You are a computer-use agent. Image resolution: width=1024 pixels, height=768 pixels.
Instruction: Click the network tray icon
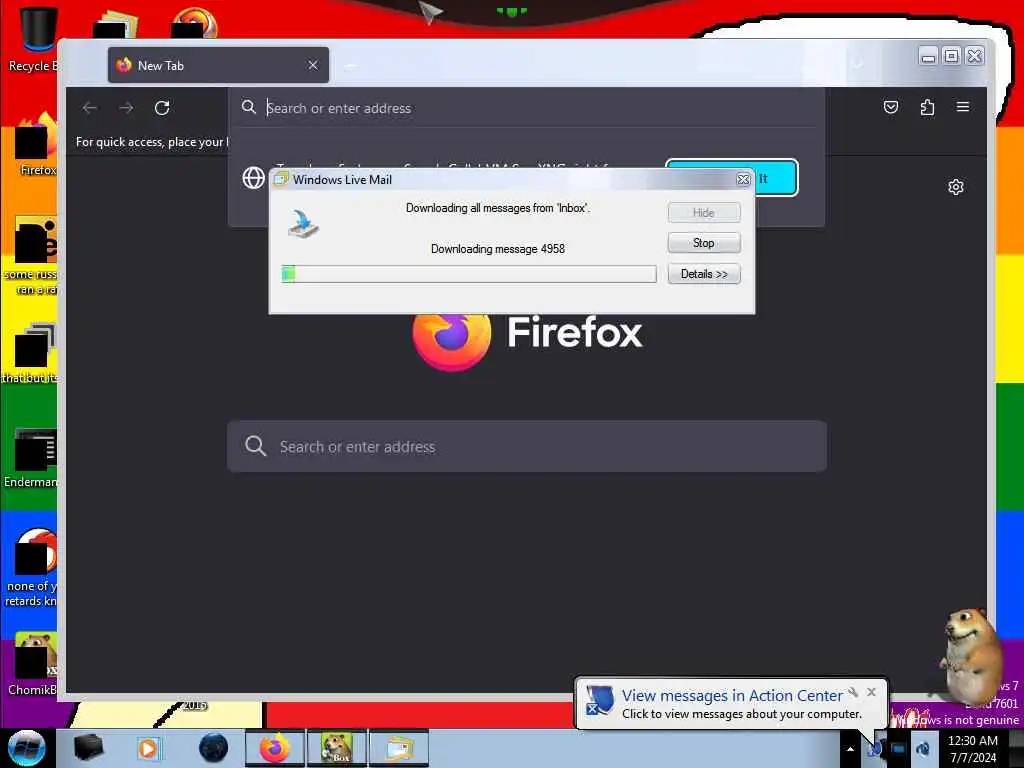898,749
